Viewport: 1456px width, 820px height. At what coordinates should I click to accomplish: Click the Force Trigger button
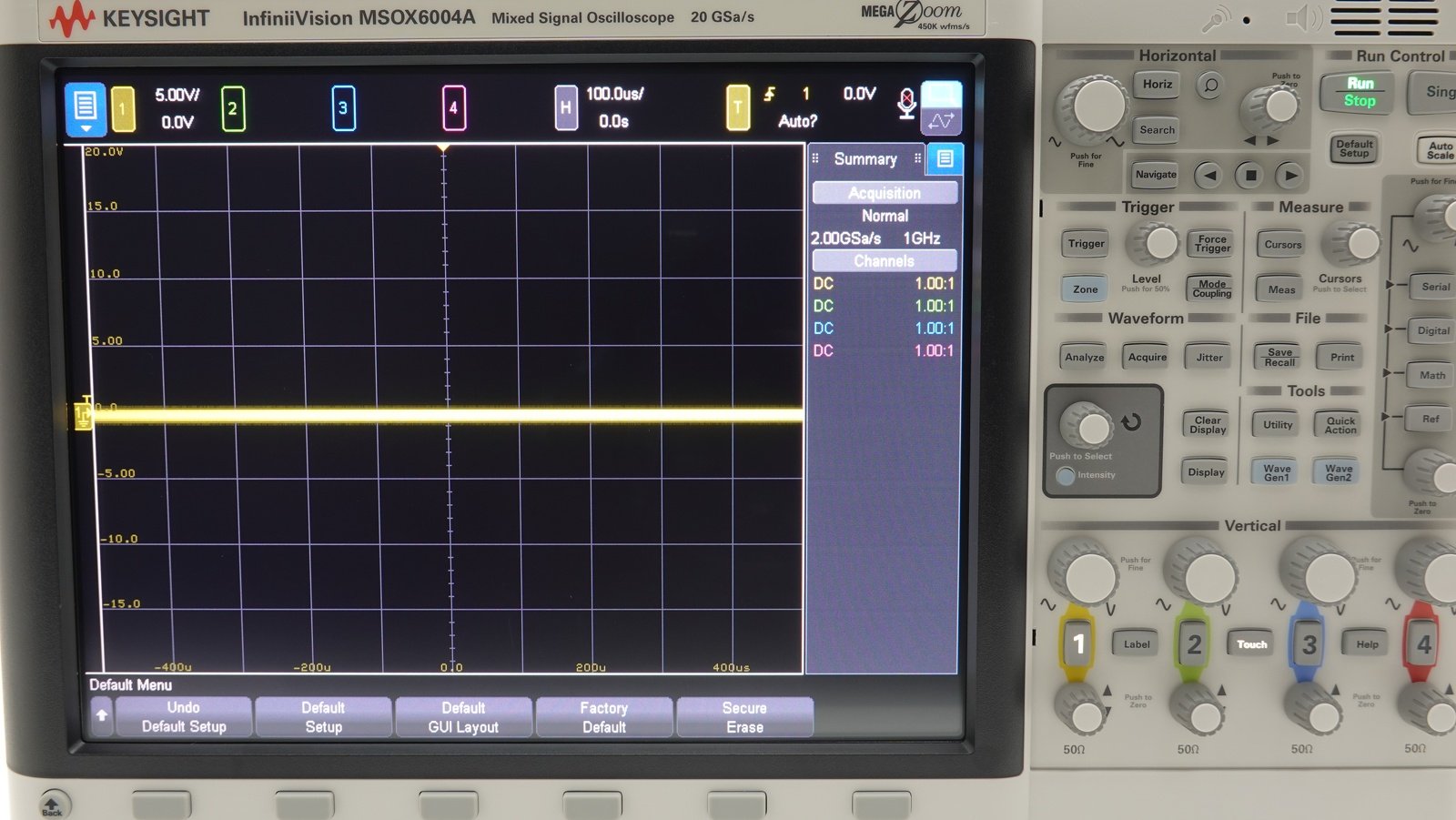coord(1212,244)
